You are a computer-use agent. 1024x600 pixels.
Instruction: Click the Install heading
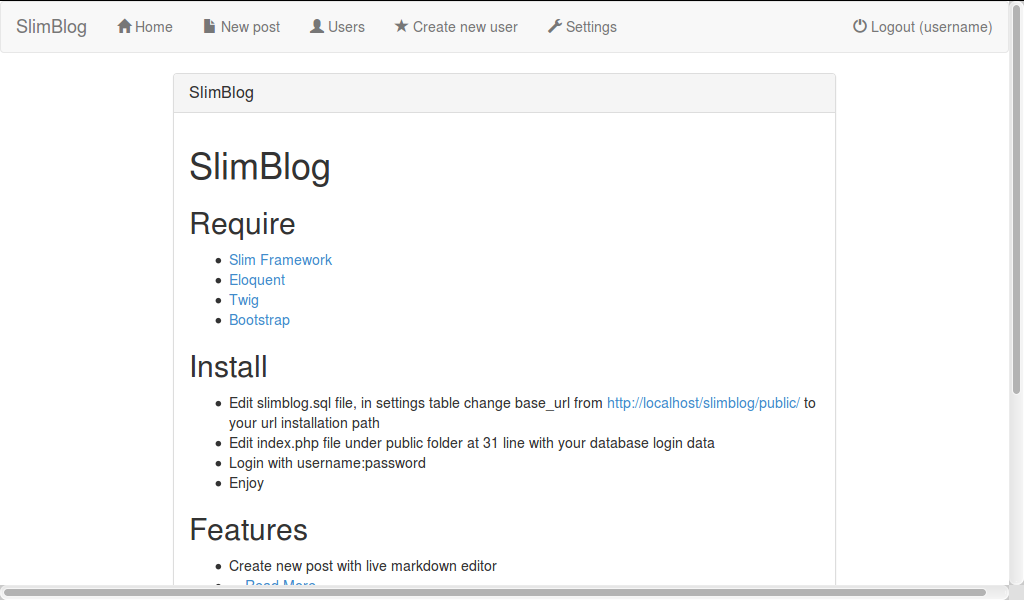tap(228, 366)
